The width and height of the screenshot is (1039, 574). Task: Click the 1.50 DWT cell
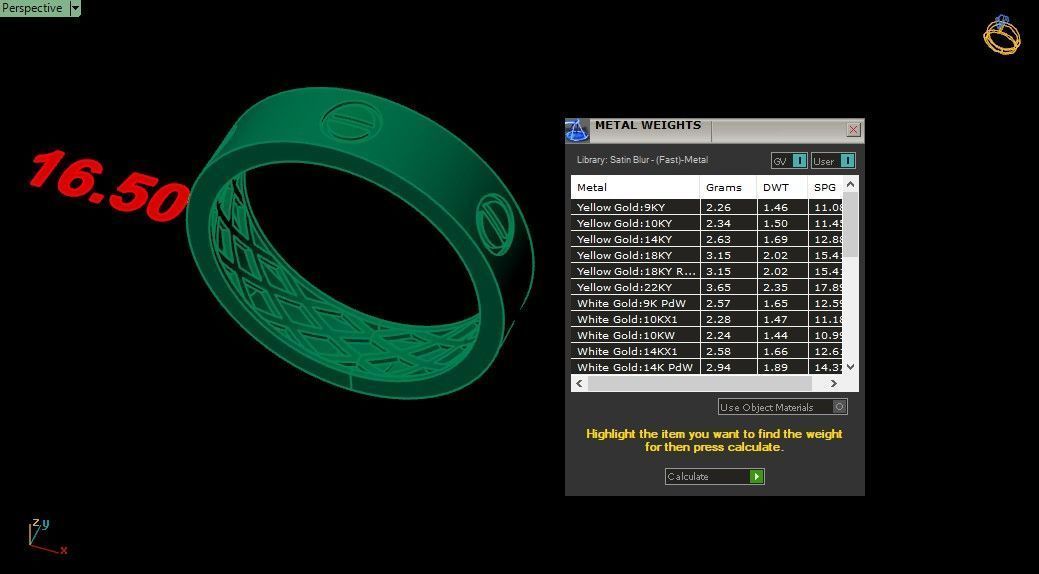pyautogui.click(x=782, y=223)
